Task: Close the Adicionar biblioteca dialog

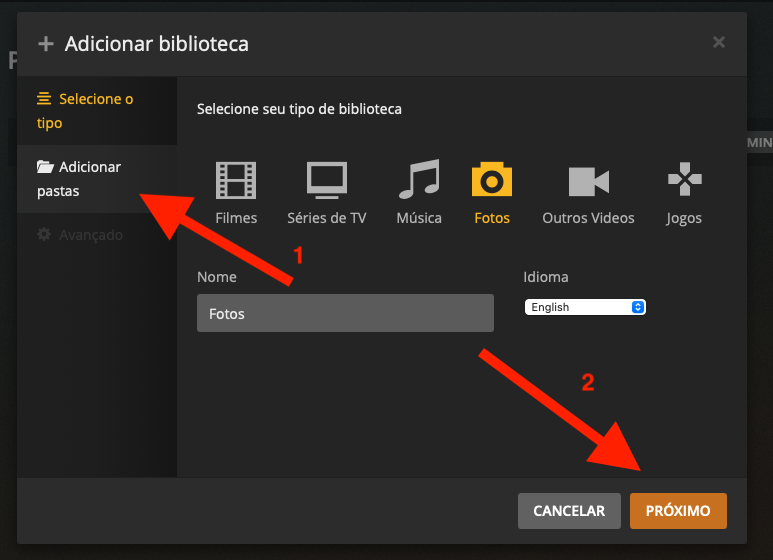Action: click(718, 42)
